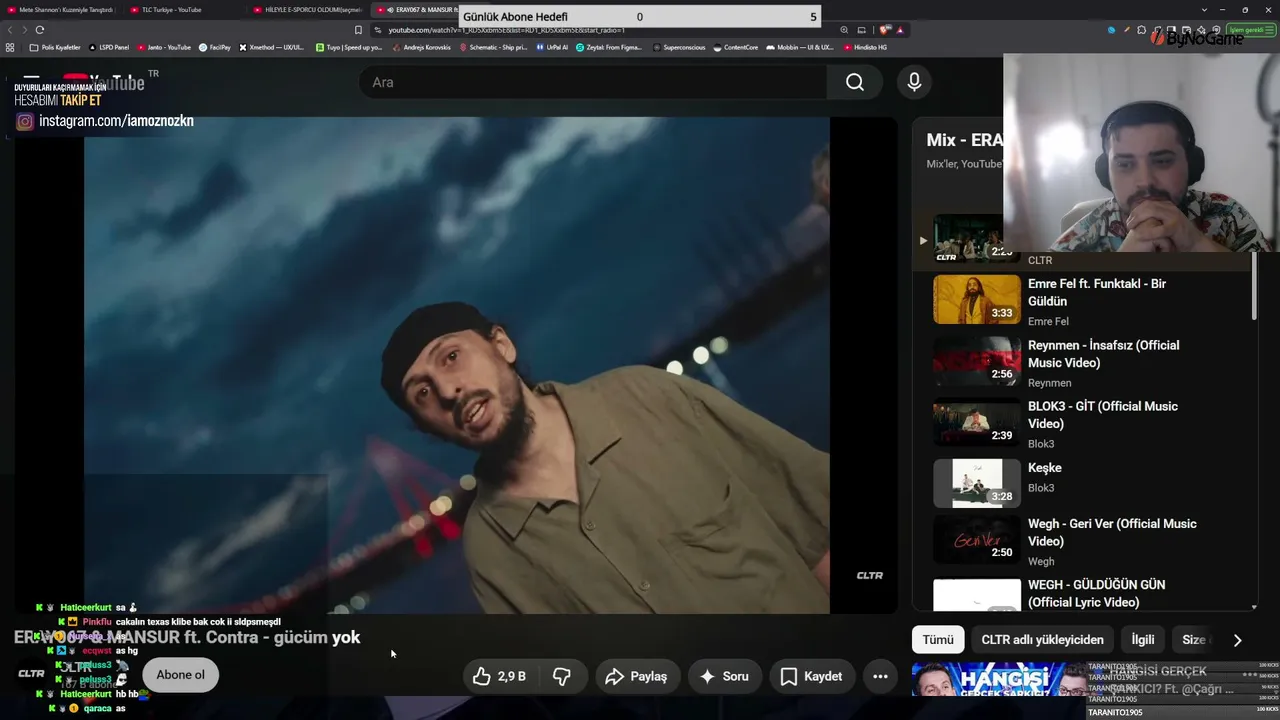Screen dimensions: 1280x720
Task: Open the browser apps grid in bookmarks bar
Action: click(10, 47)
